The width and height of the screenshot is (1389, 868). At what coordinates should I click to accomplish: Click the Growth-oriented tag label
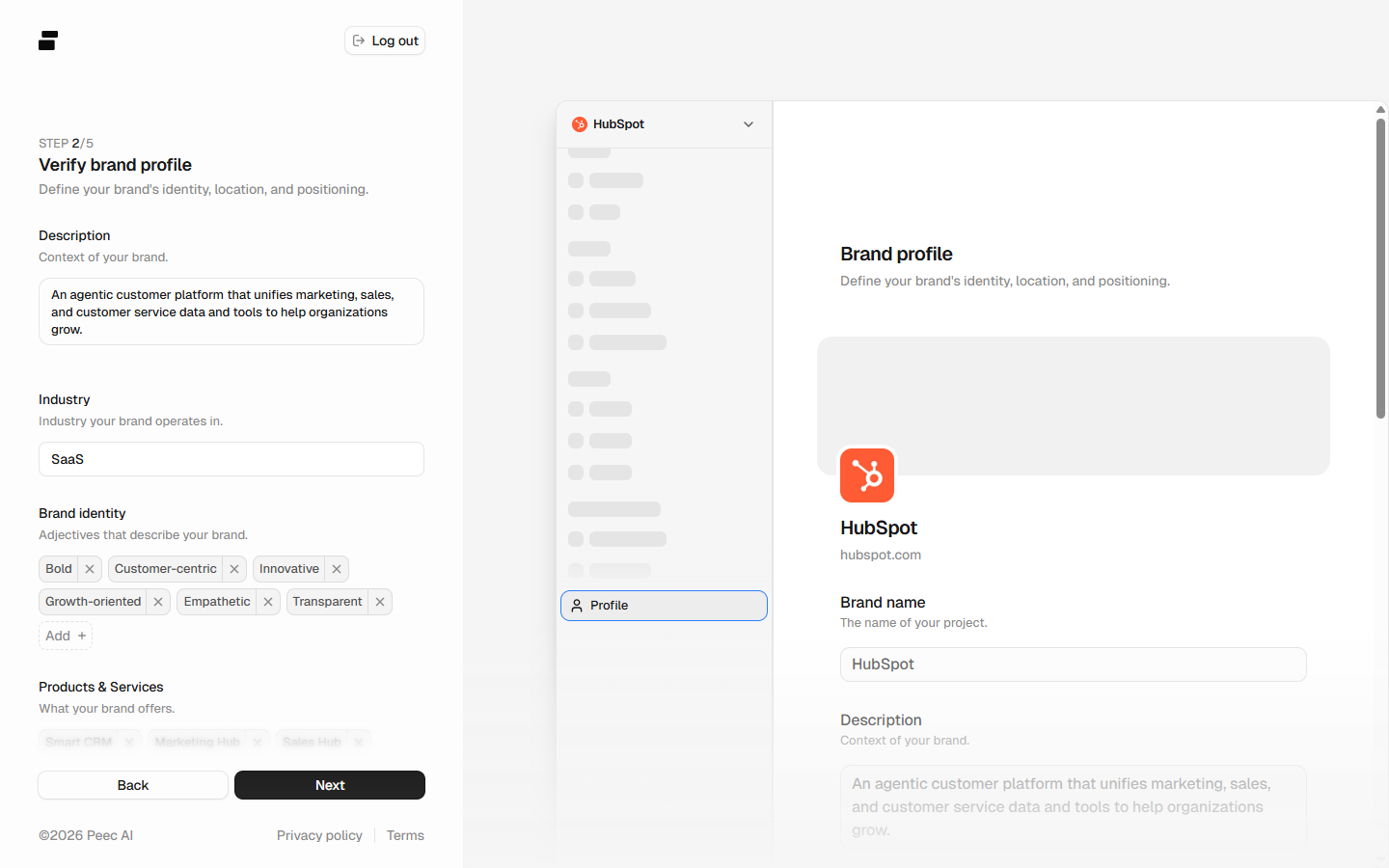tap(94, 602)
